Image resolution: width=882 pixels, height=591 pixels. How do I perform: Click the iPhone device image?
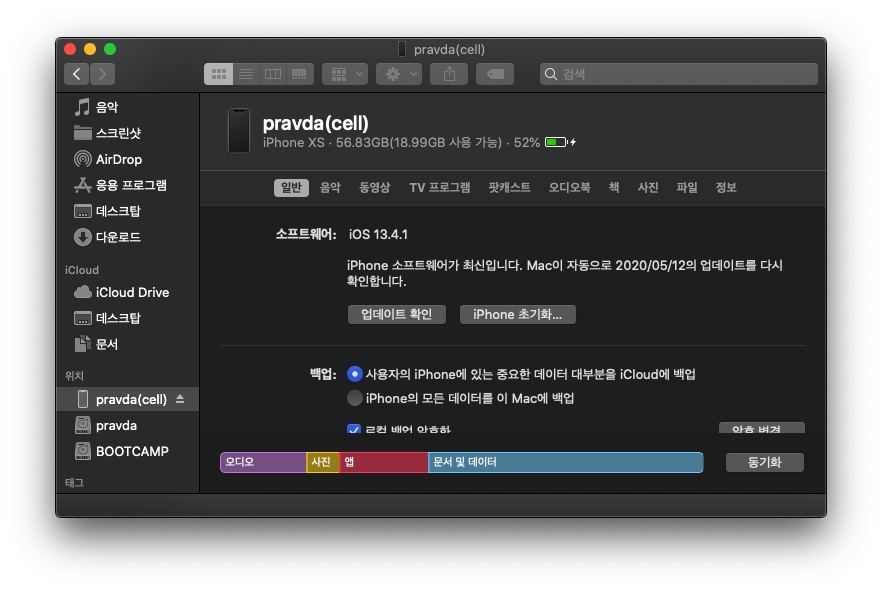(x=239, y=131)
